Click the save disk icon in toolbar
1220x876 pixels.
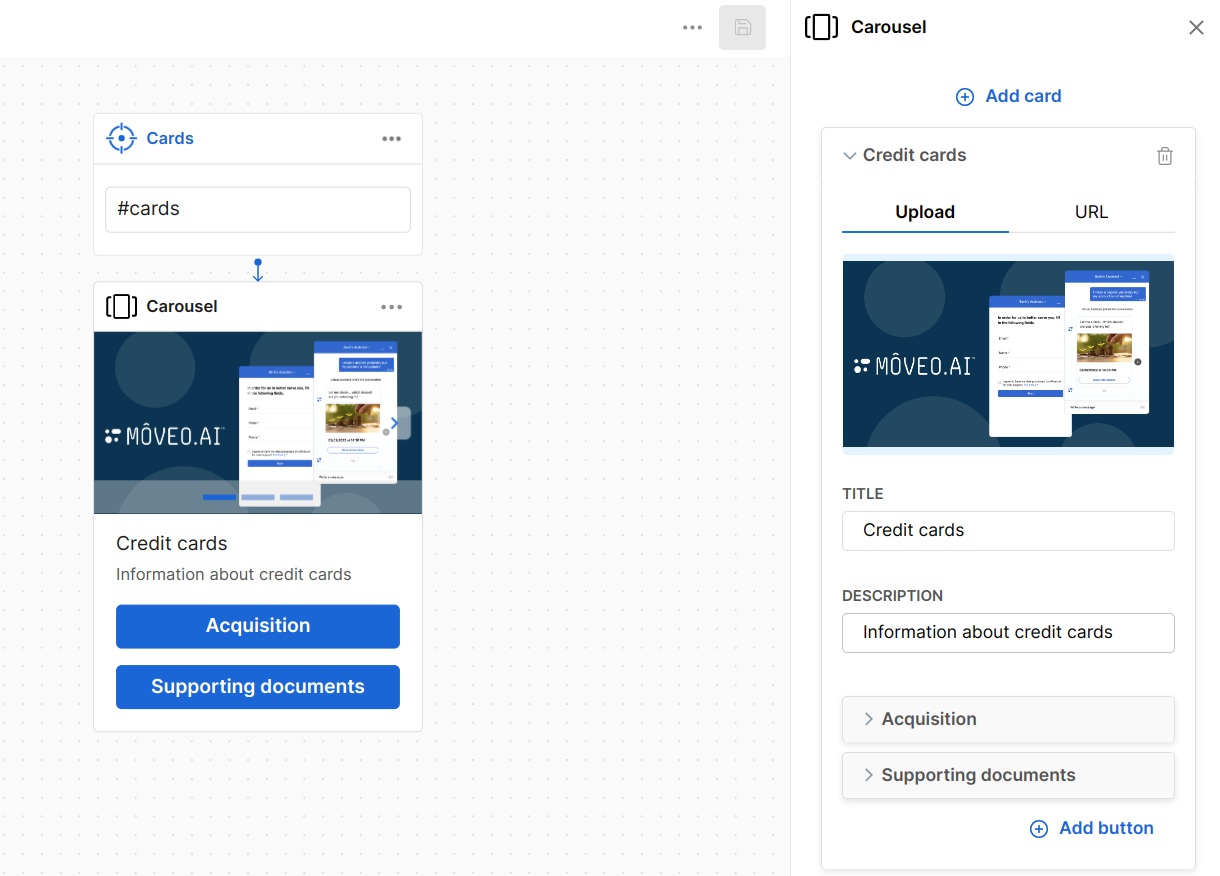tap(742, 28)
